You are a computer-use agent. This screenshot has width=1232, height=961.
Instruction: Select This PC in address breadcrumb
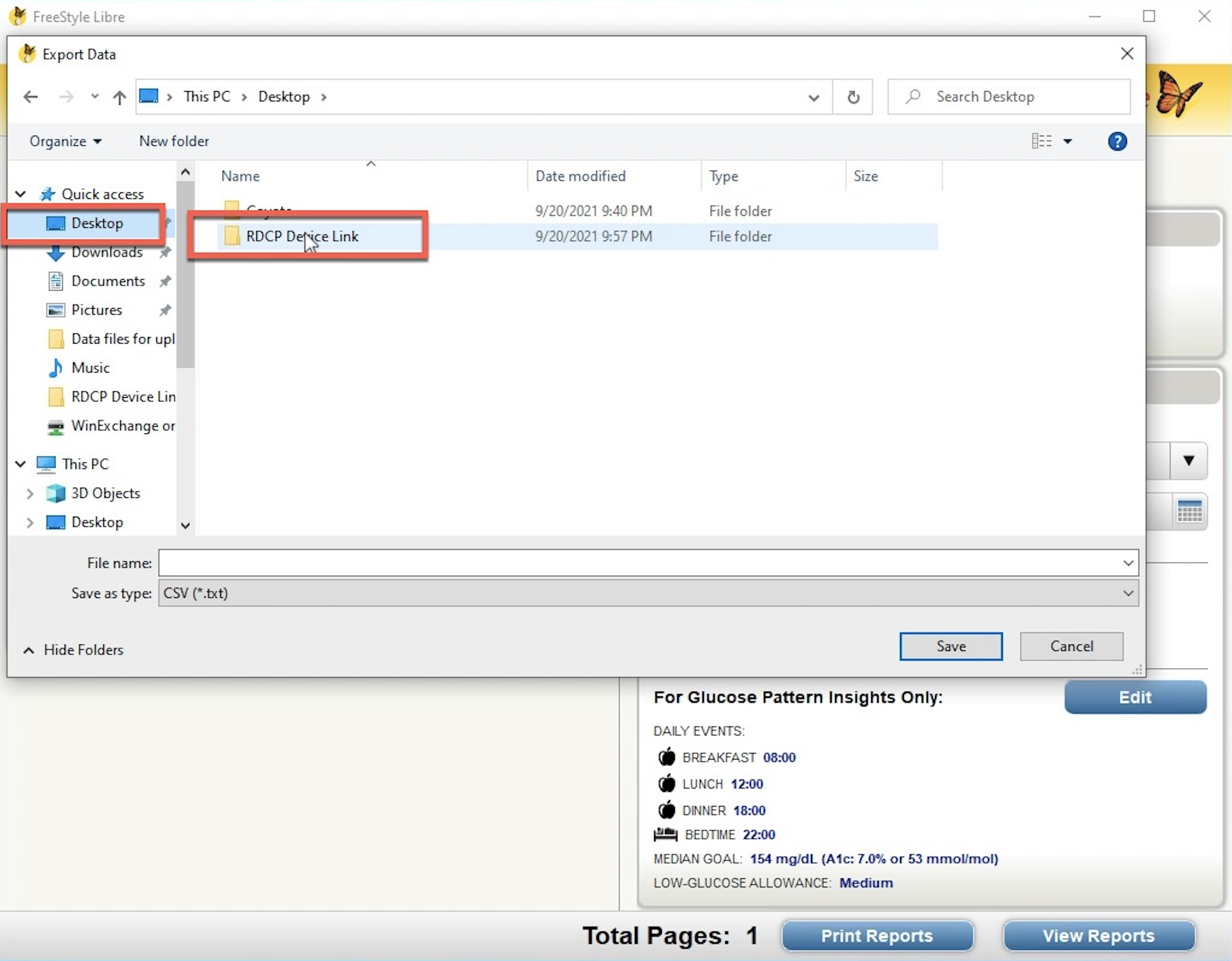coord(207,96)
